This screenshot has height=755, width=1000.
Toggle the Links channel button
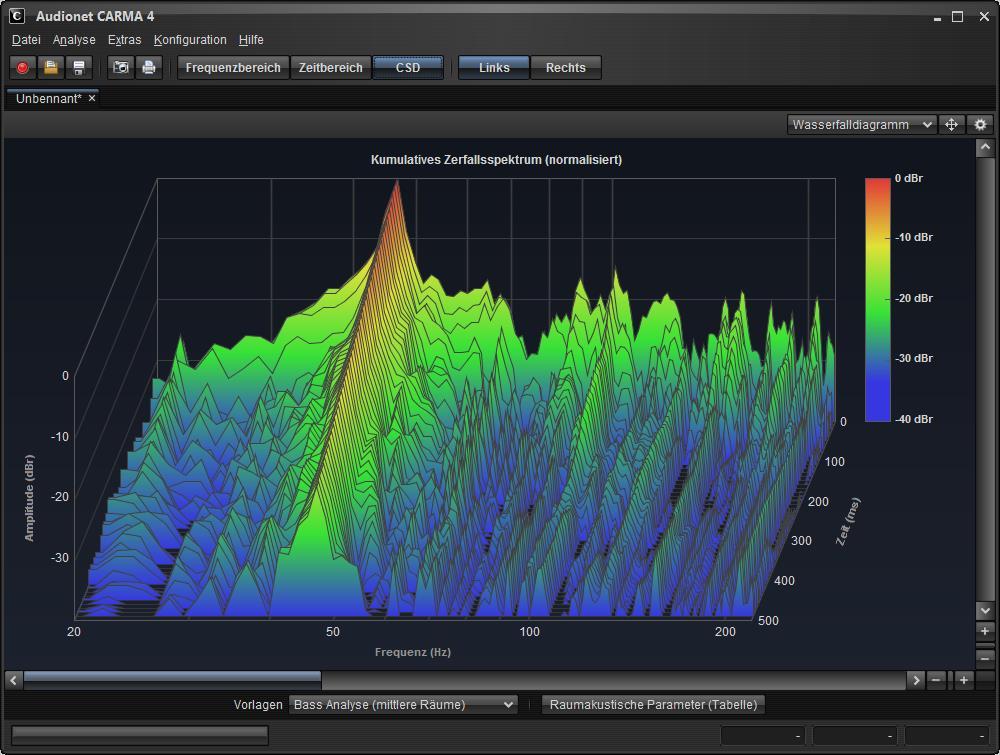pyautogui.click(x=494, y=68)
